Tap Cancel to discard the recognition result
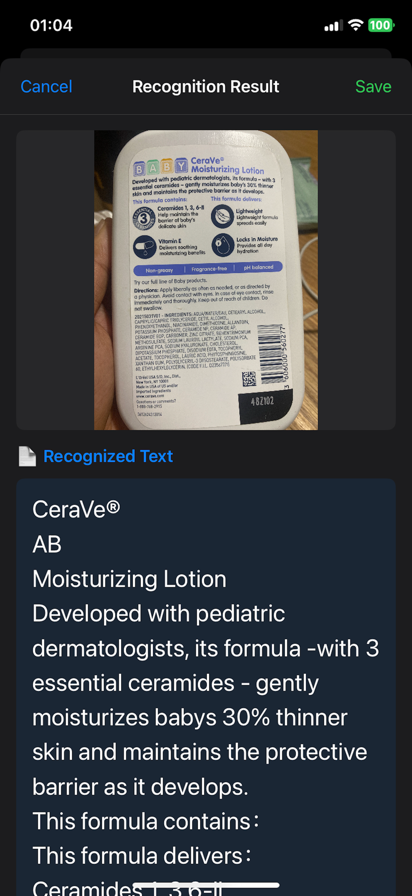This screenshot has width=412, height=896. (46, 87)
